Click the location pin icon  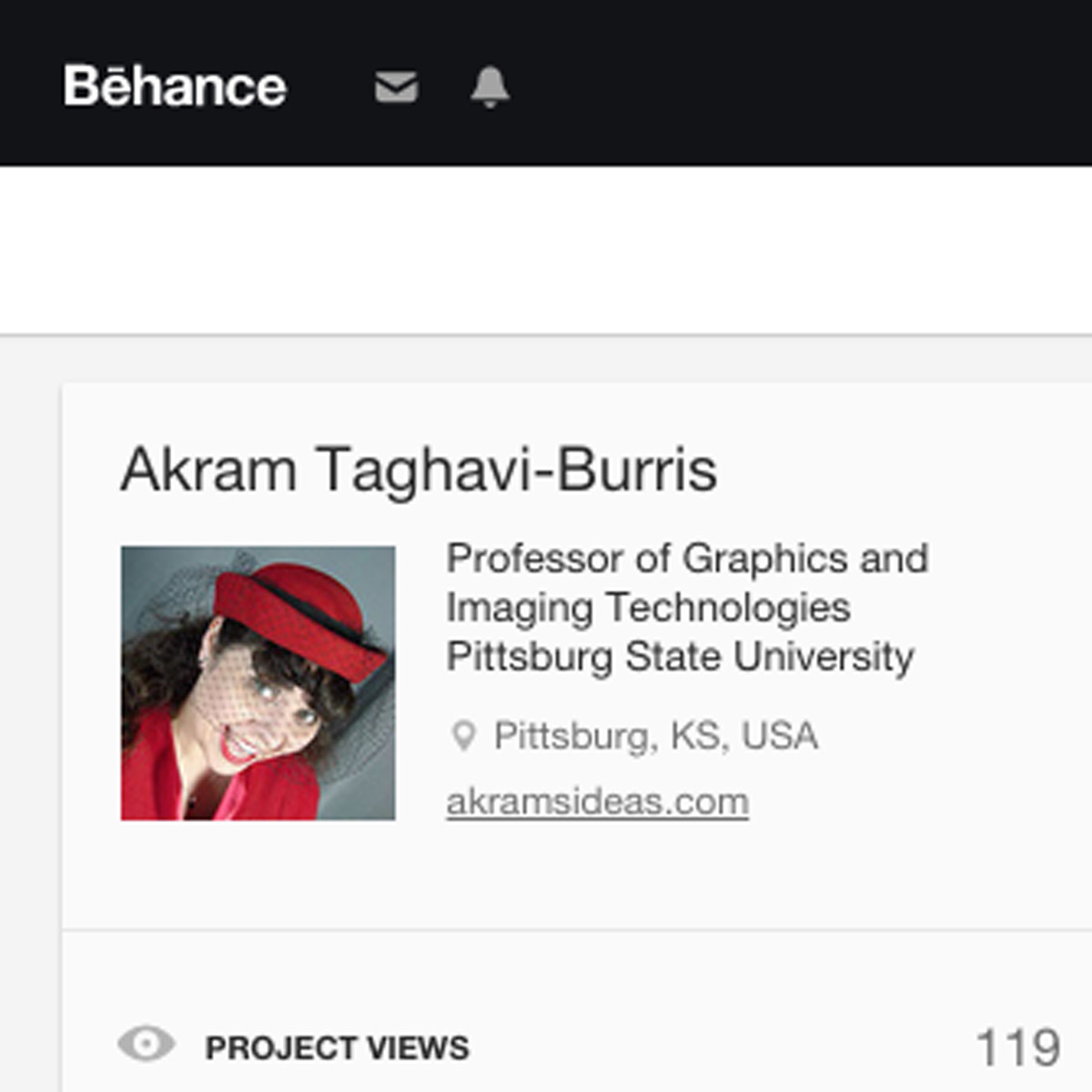pos(463,735)
